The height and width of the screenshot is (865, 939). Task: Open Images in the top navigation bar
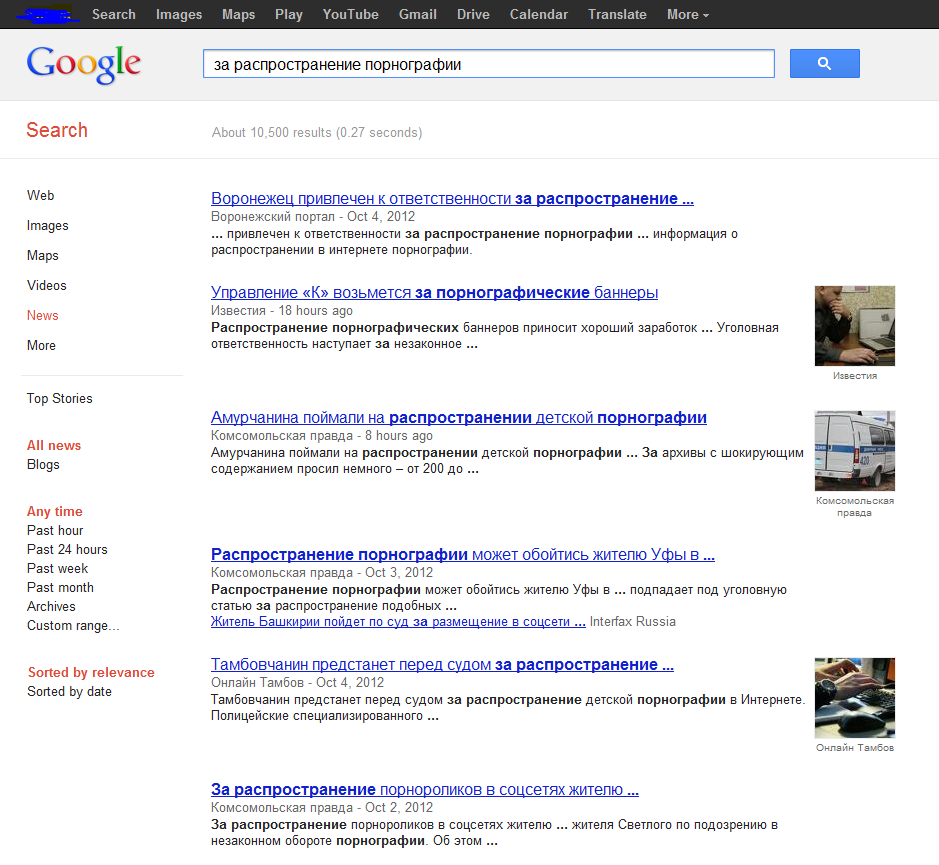(x=179, y=14)
